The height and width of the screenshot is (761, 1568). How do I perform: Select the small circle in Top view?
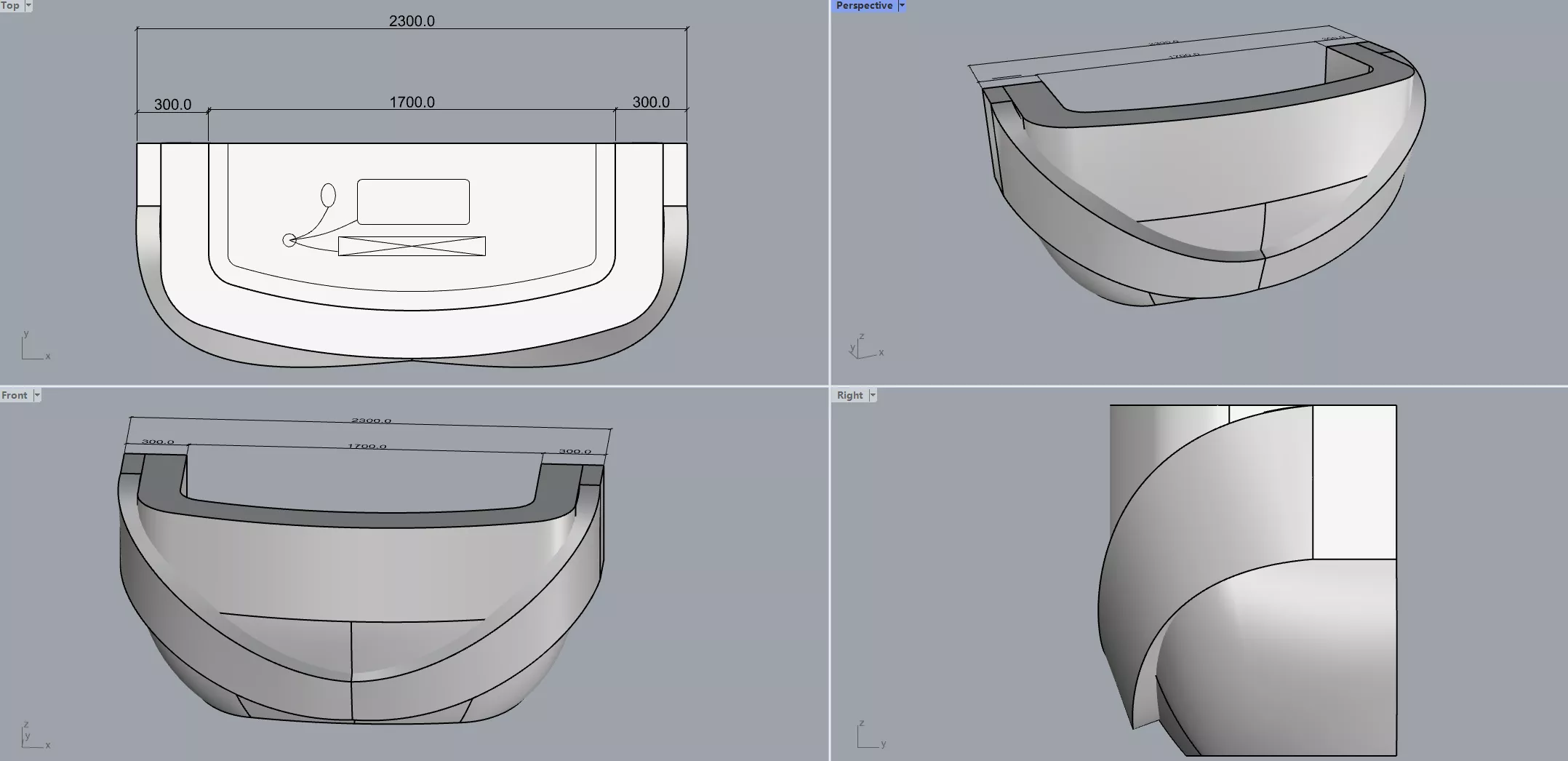(x=289, y=240)
